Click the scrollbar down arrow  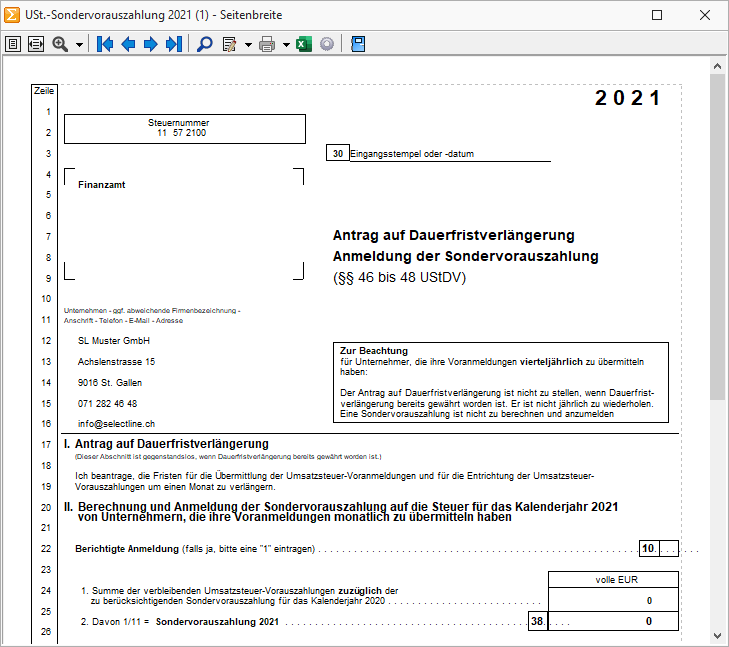[717, 635]
